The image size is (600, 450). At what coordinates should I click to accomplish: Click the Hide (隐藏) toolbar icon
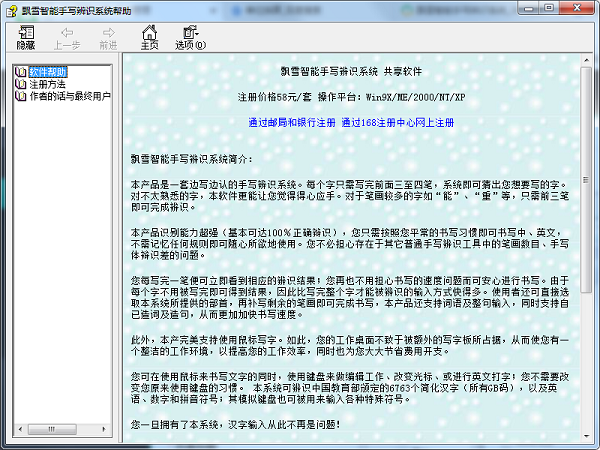26,38
